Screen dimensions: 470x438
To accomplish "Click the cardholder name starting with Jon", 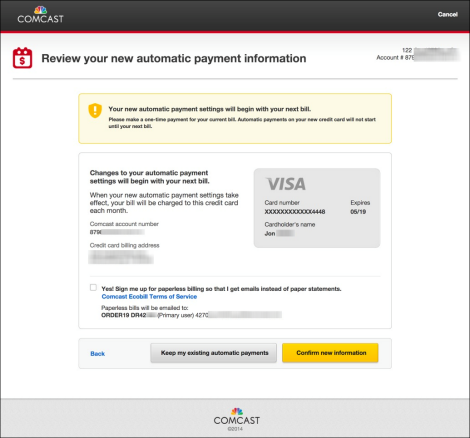I will pos(279,233).
